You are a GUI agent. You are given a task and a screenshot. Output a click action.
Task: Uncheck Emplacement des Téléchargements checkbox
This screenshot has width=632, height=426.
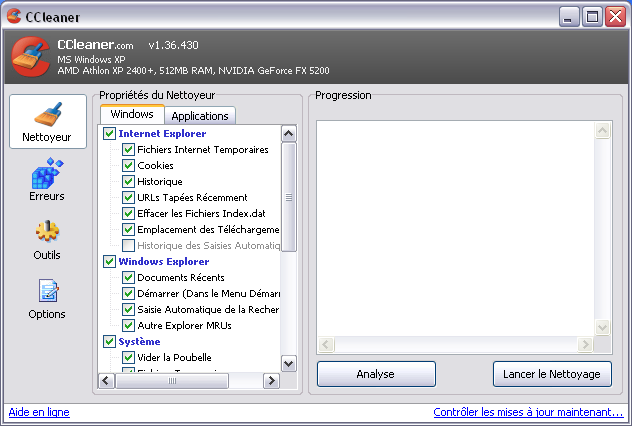click(x=128, y=230)
